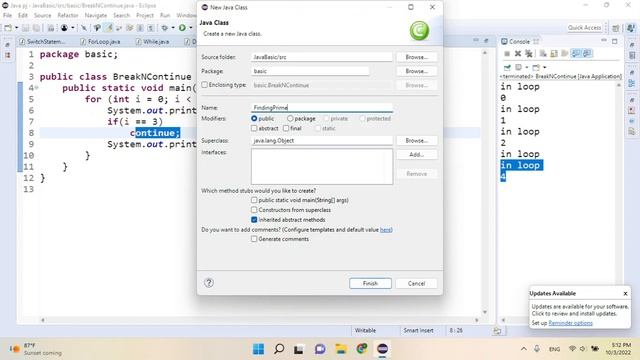Open Windows Start menu
The image size is (640, 360).
[x=258, y=349]
